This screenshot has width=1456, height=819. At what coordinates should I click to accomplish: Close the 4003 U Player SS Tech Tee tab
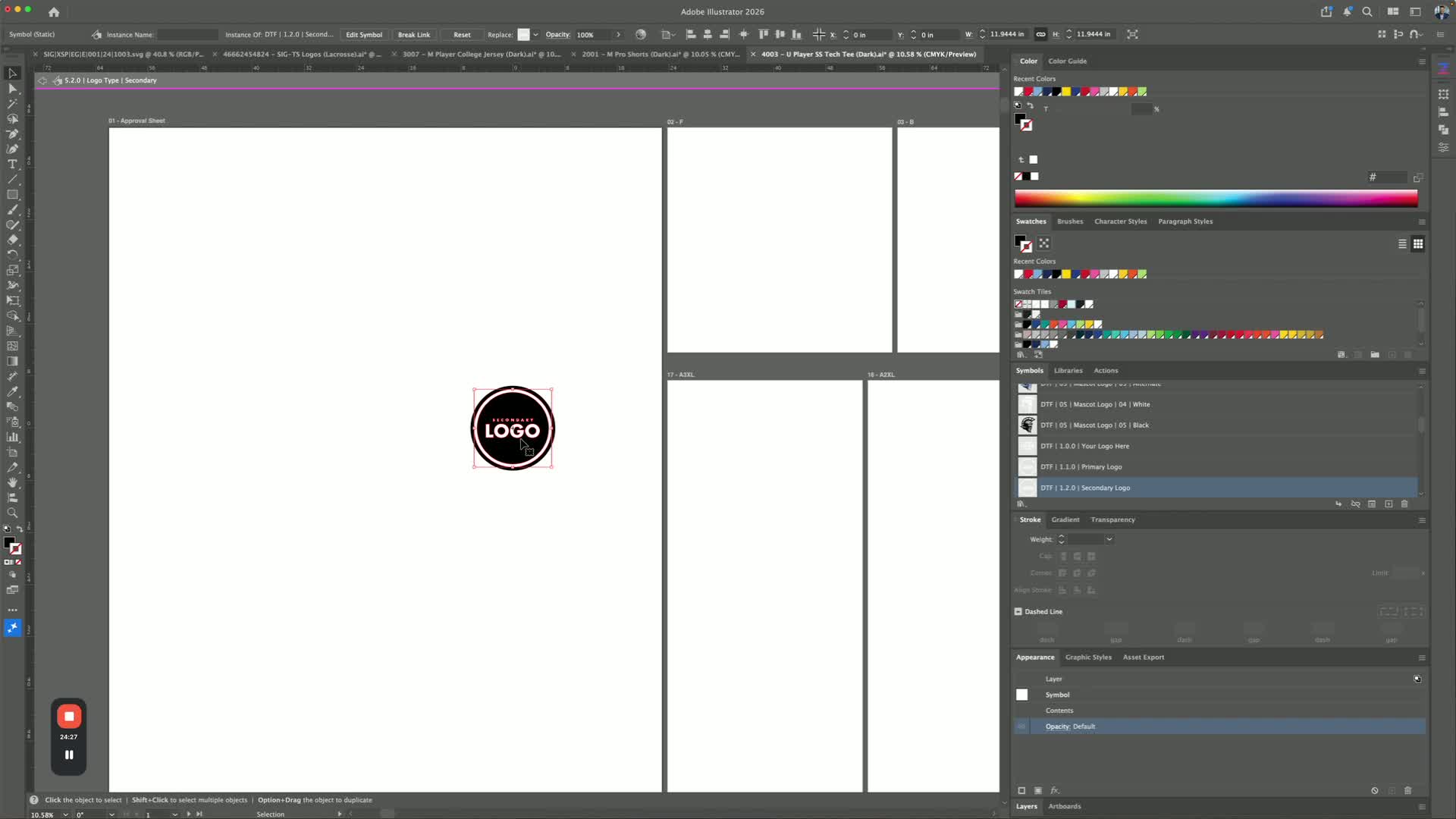[x=753, y=55]
